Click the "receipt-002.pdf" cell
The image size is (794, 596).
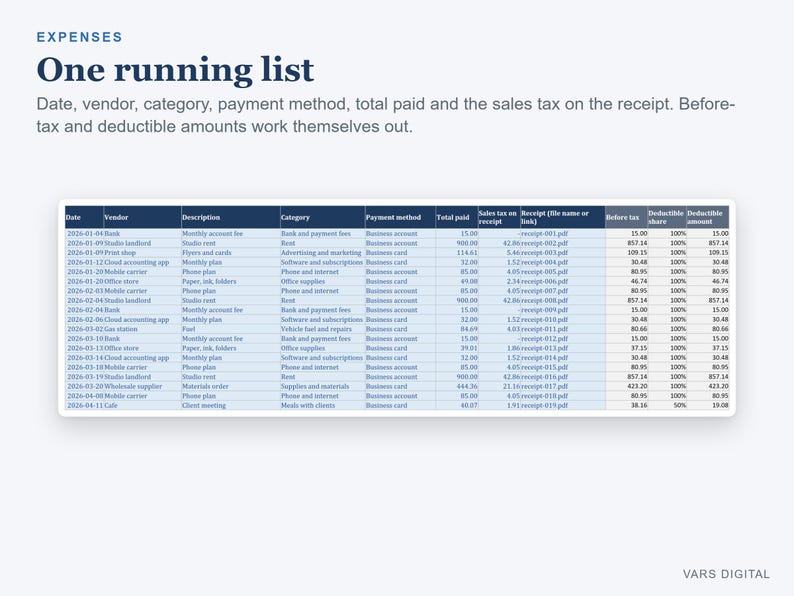pyautogui.click(x=563, y=243)
